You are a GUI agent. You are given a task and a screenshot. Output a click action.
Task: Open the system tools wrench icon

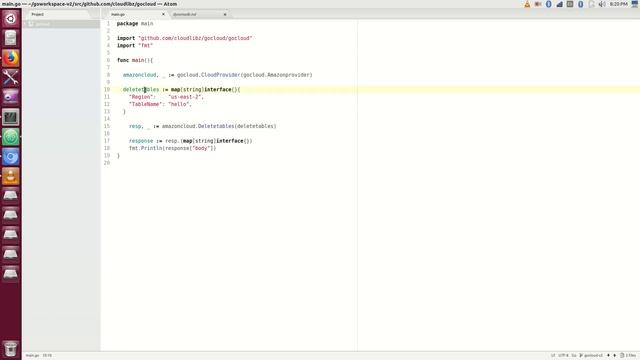(x=11, y=78)
